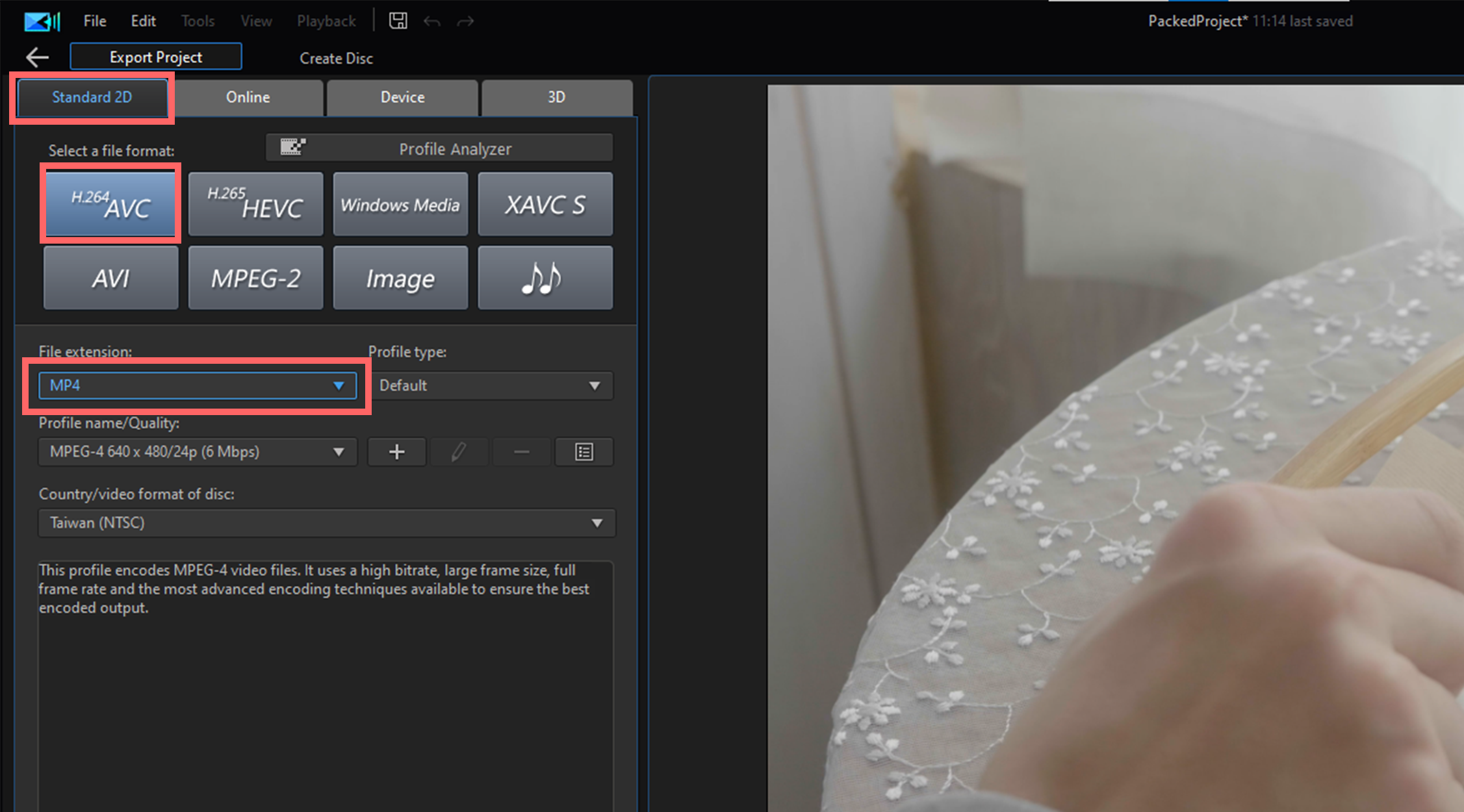Expand the MP4 file extension dropdown
Viewport: 1464px width, 812px height.
tap(198, 385)
